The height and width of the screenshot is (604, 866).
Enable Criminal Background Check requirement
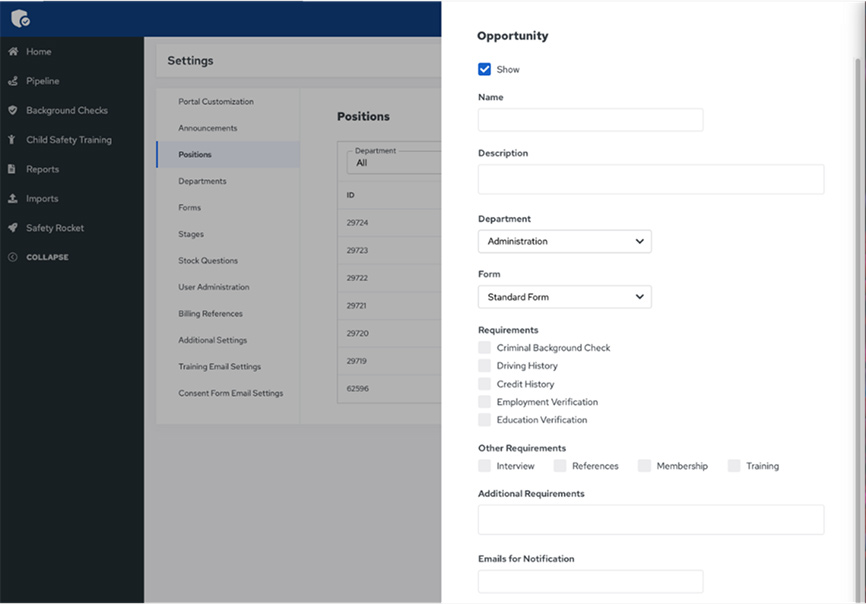(485, 348)
